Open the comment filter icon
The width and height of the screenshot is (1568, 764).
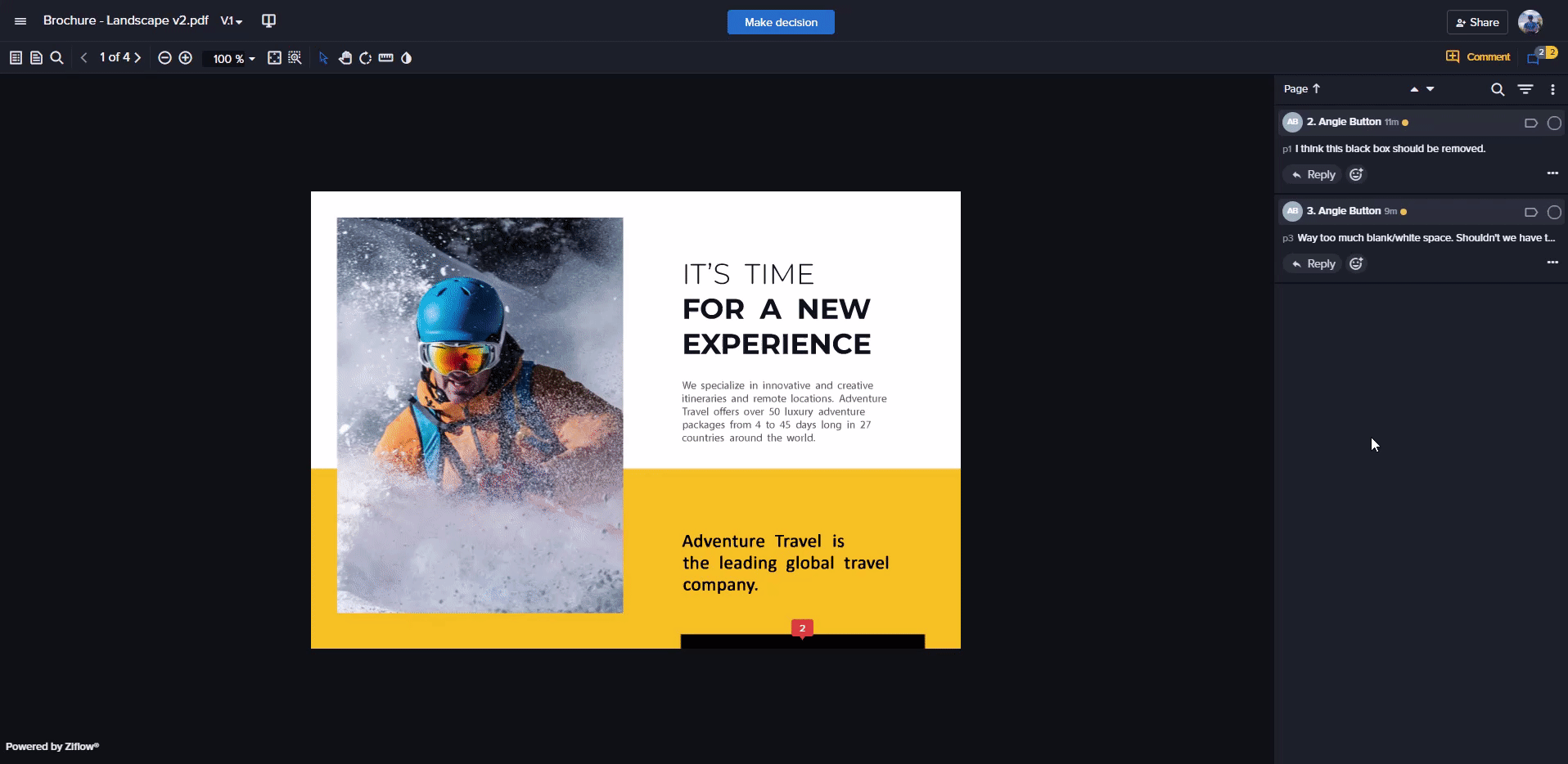pyautogui.click(x=1525, y=89)
